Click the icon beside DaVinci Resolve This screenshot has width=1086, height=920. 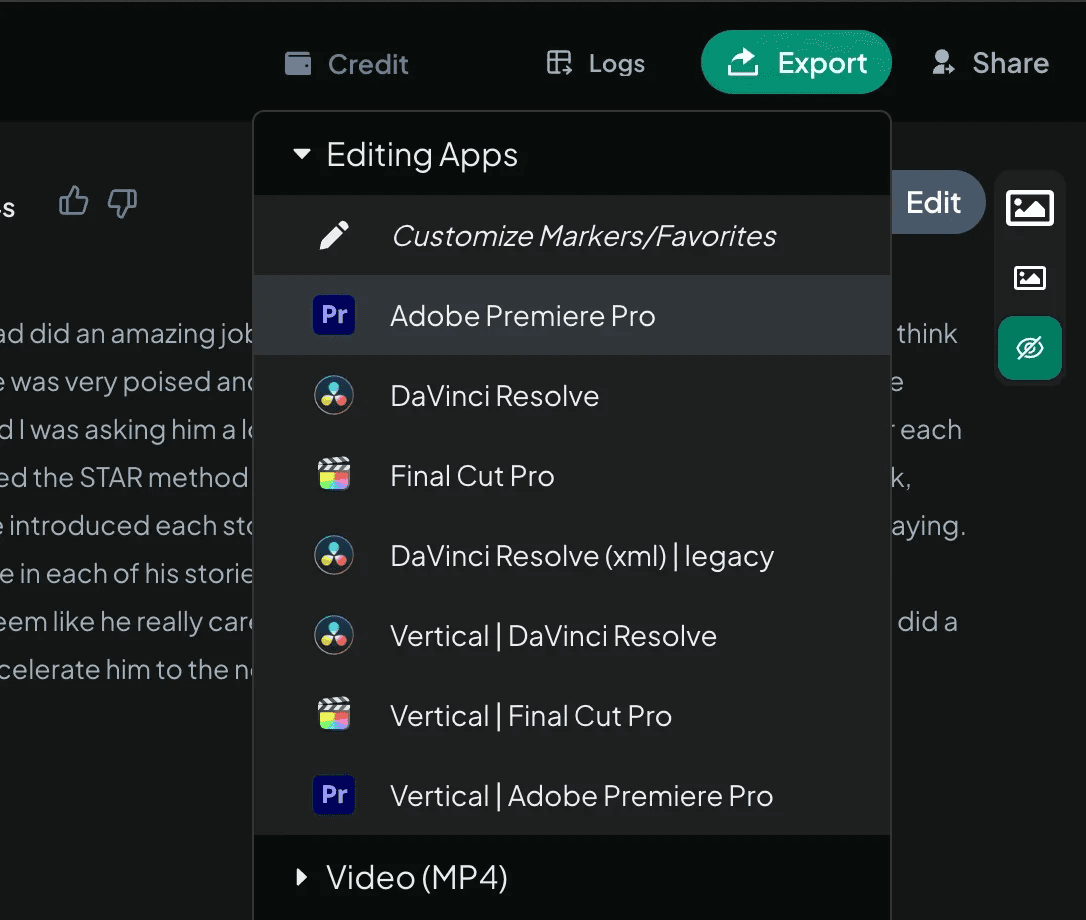334,396
